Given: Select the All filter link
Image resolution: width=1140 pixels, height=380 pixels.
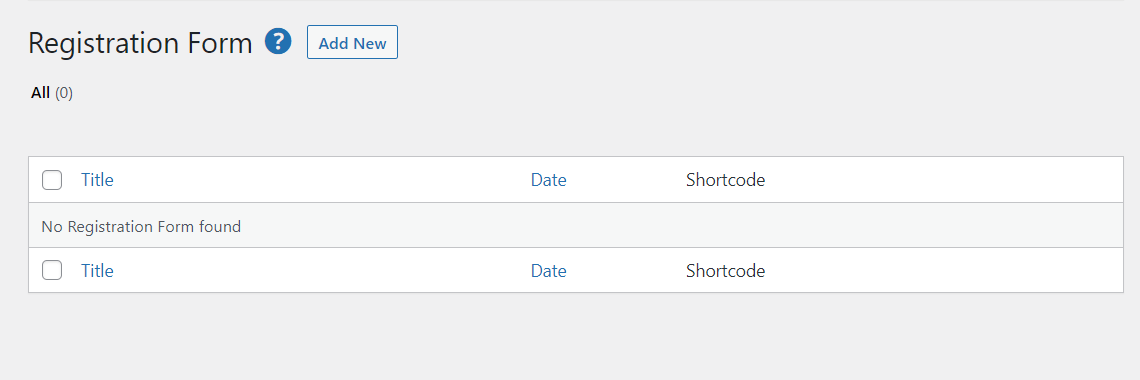Looking at the screenshot, I should (41, 92).
